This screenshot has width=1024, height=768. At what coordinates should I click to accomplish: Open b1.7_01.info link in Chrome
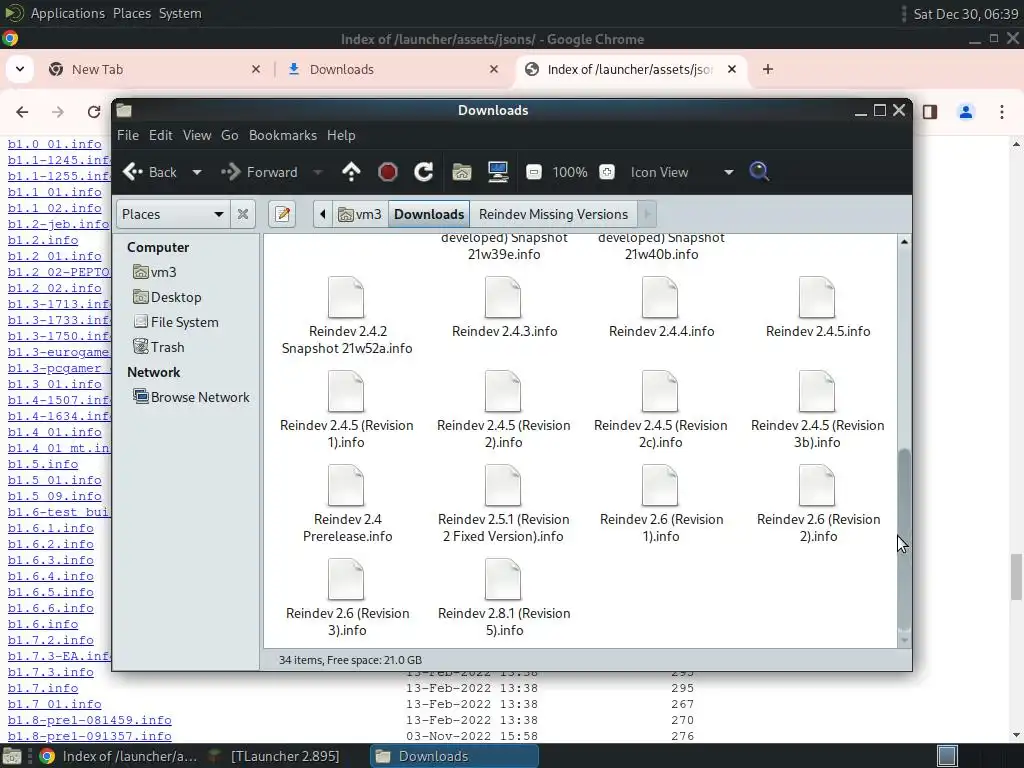[x=54, y=704]
